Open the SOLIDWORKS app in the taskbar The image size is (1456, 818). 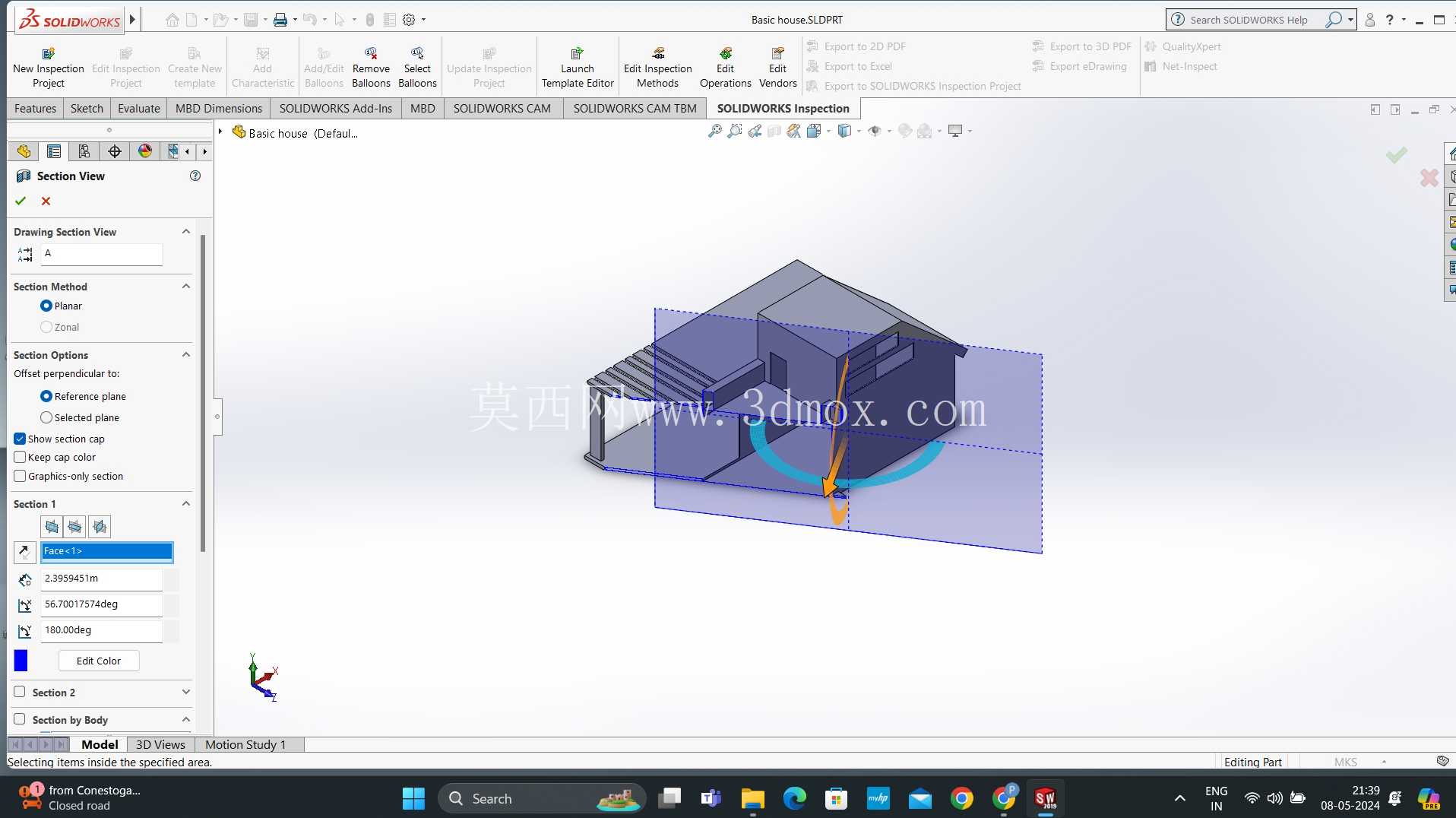tap(1046, 798)
